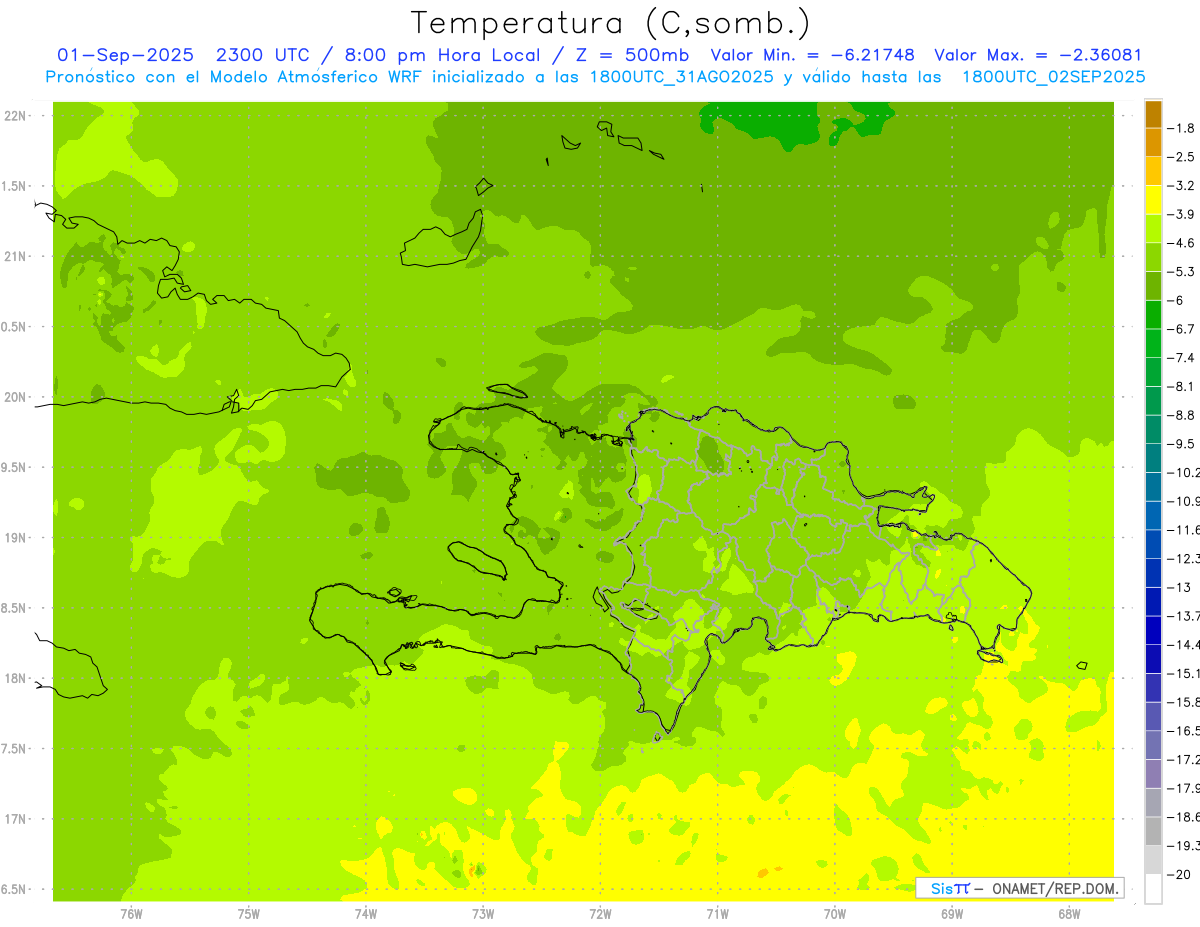Click the '-1.8' colorbar value
The width and height of the screenshot is (1200, 927).
pyautogui.click(x=1182, y=128)
